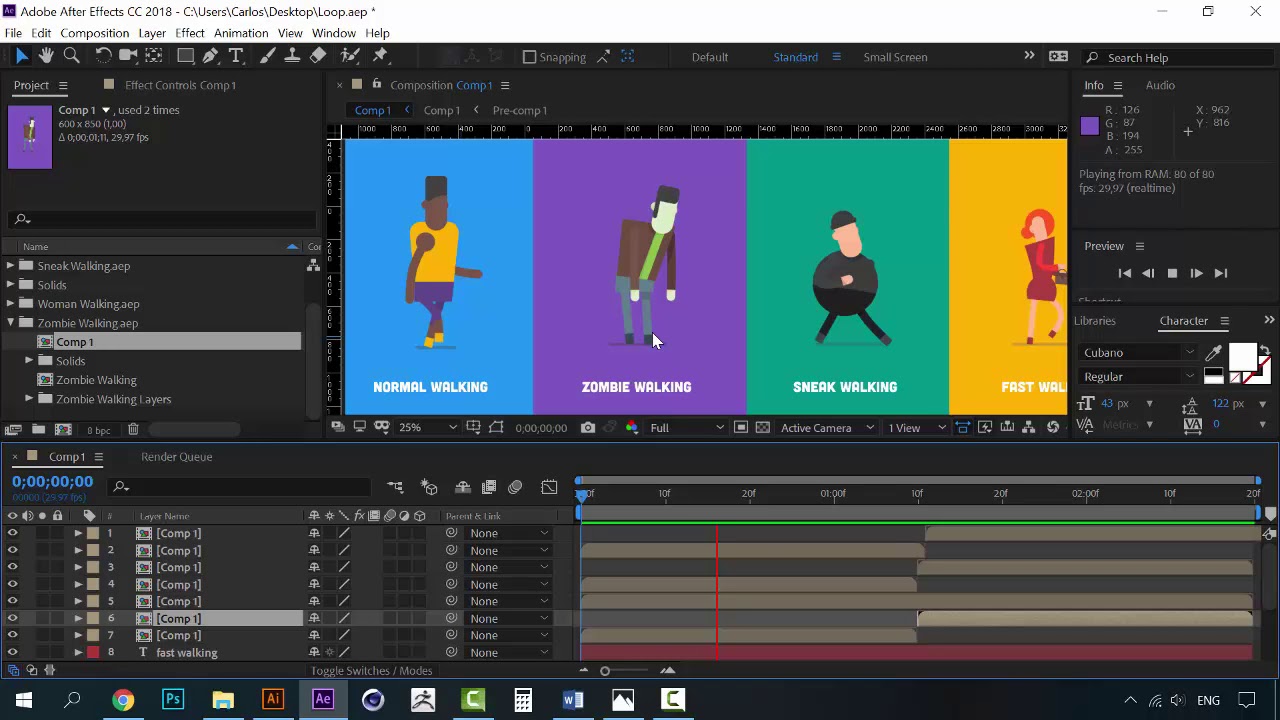Select the Selection (arrow) tool
This screenshot has width=1280, height=720.
tap(22, 56)
